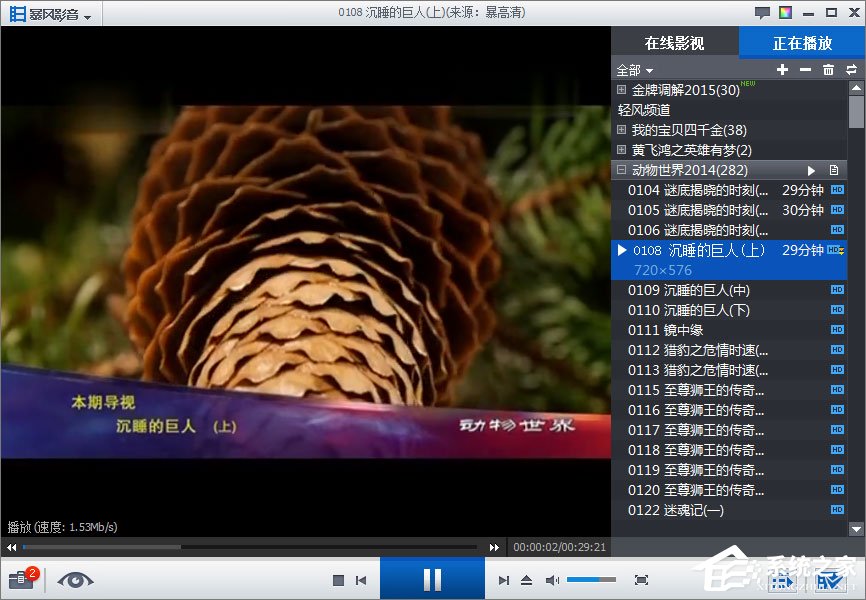Open the 暴风影音 main menu
This screenshot has height=600, width=866.
45,13
